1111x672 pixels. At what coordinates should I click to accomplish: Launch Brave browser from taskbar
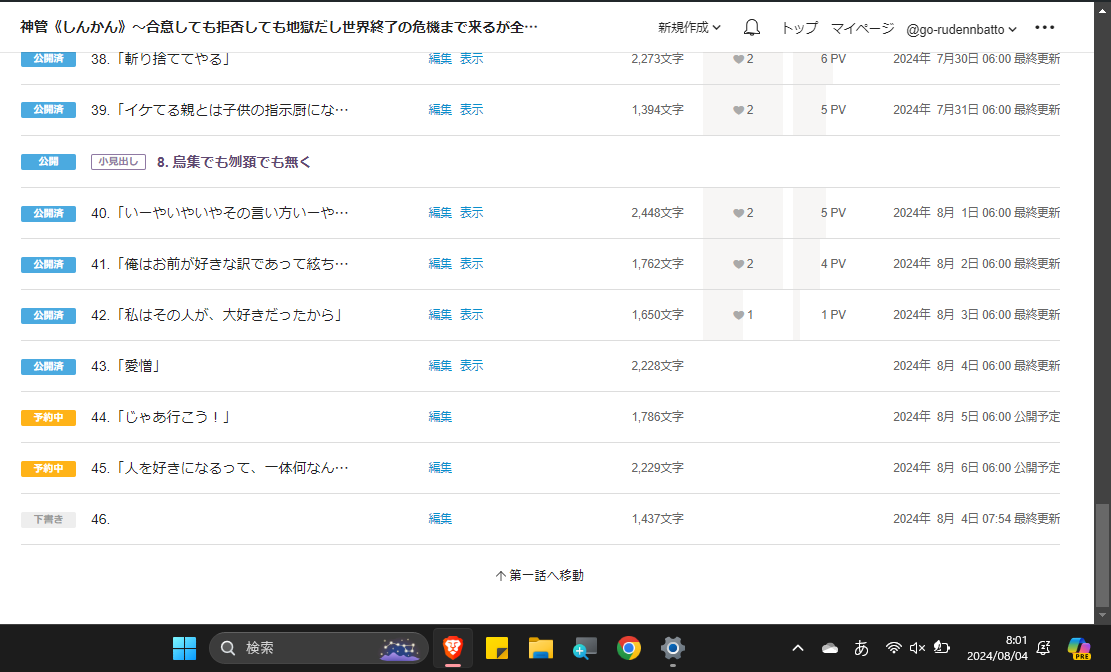[x=452, y=648]
